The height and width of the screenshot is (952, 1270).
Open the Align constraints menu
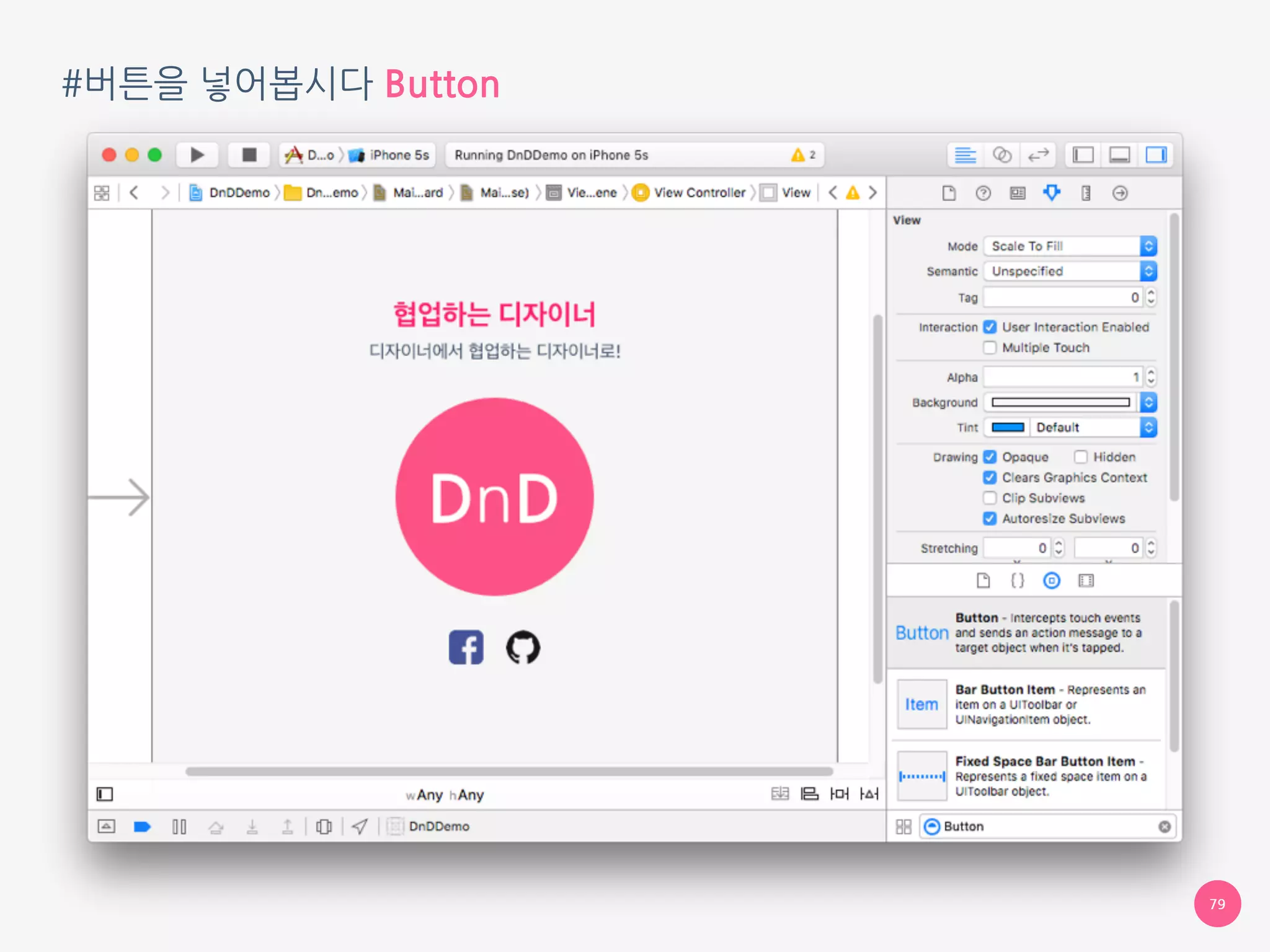tap(809, 794)
